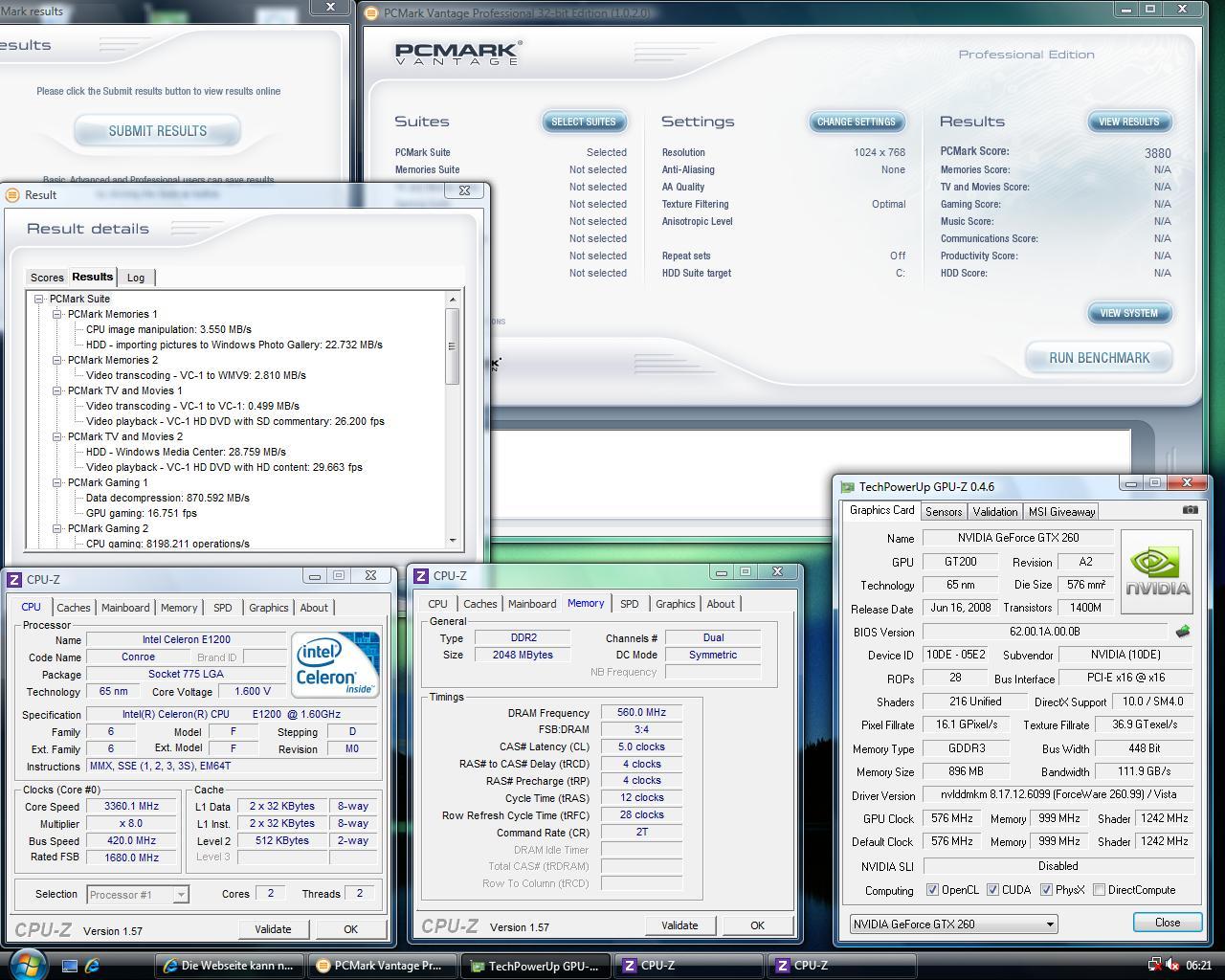Toggle the PhysX checkbox in GPU-Z
1225x980 pixels.
coord(1046,890)
